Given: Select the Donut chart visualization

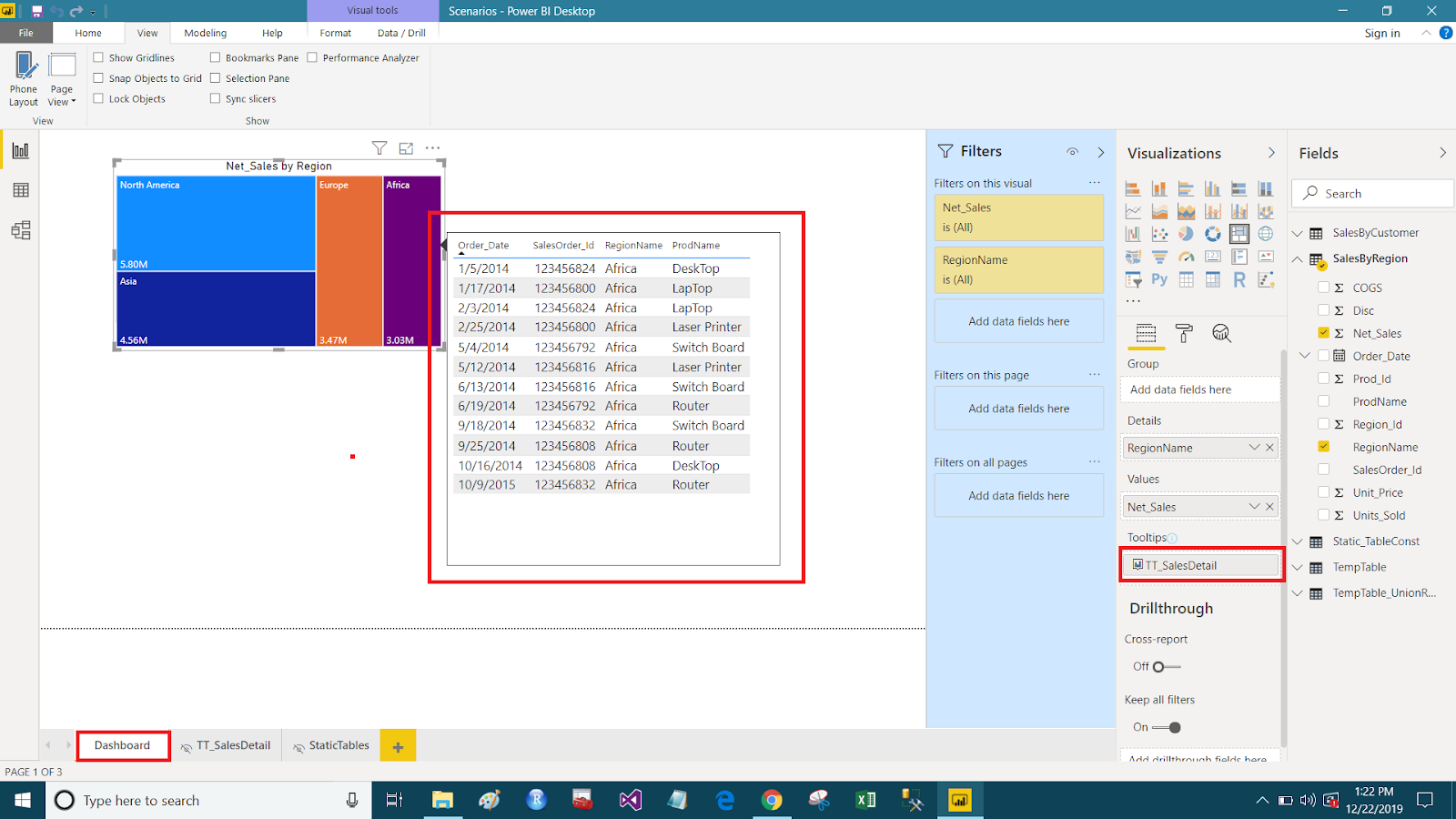Looking at the screenshot, I should coord(1212,234).
